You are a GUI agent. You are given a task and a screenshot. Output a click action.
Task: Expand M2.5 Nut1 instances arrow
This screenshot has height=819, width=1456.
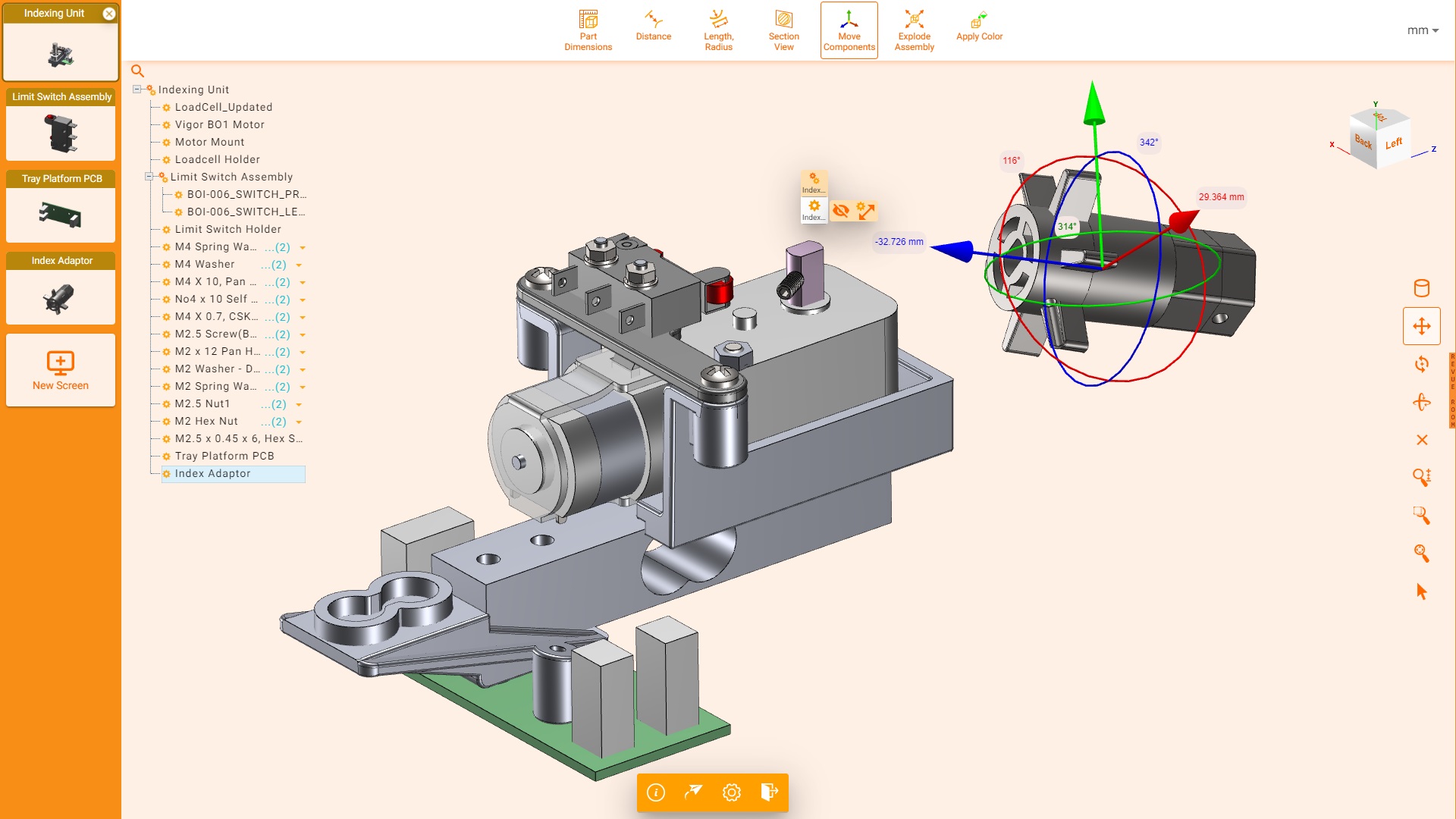[299, 405]
